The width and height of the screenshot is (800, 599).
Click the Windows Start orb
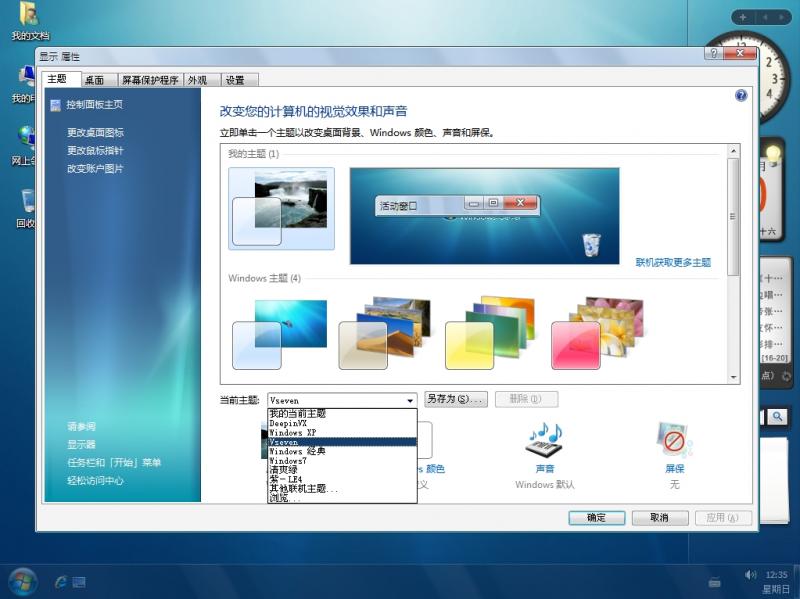[x=22, y=582]
